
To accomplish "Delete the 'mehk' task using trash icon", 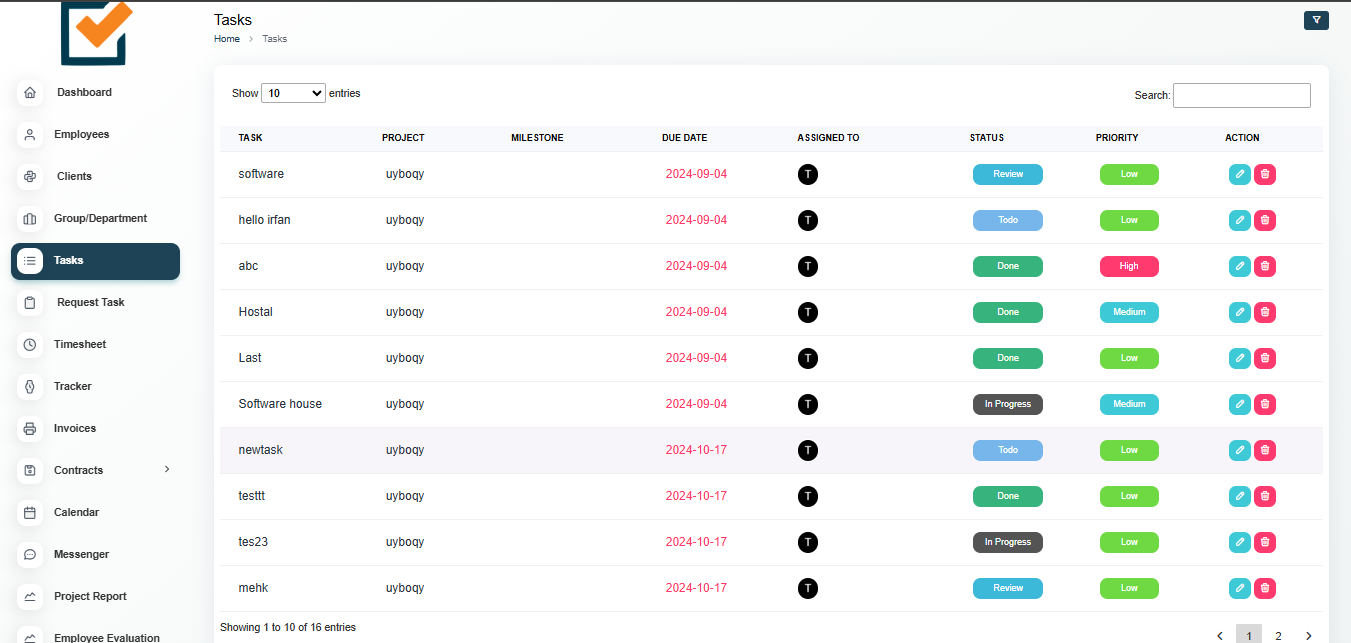I will pyautogui.click(x=1265, y=588).
